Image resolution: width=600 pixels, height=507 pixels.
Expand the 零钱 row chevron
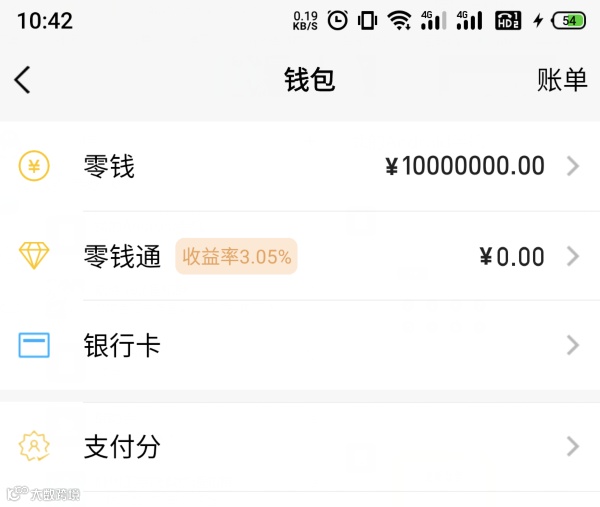[573, 166]
